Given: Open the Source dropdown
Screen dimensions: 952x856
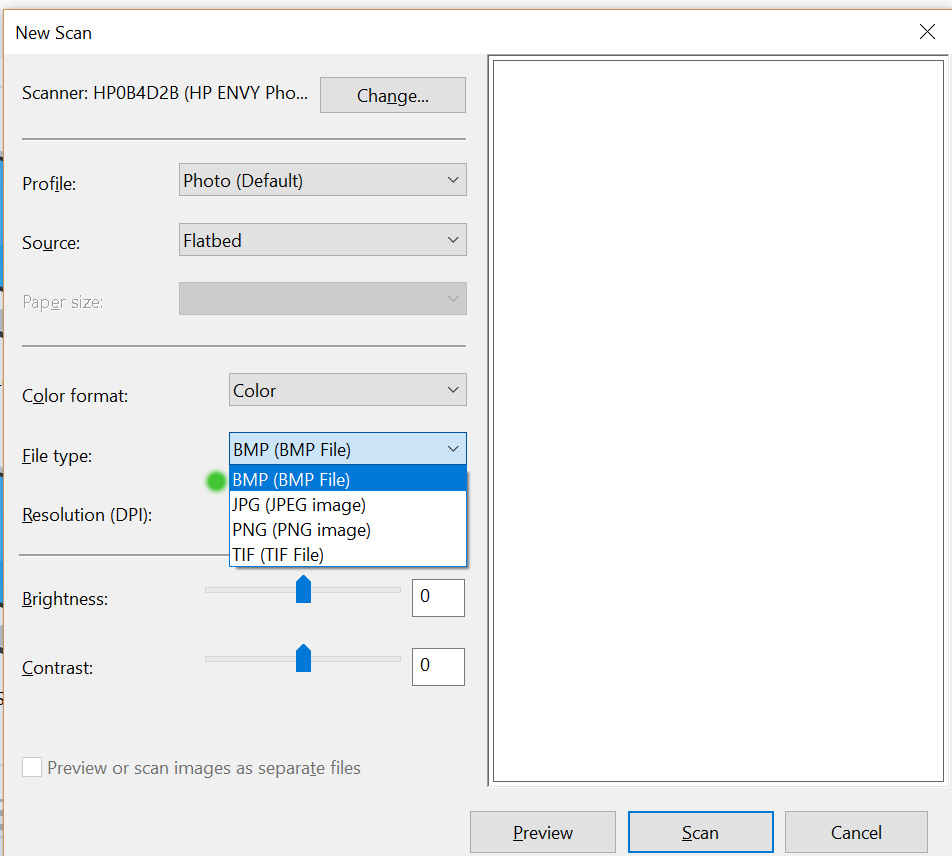Looking at the screenshot, I should click(322, 239).
